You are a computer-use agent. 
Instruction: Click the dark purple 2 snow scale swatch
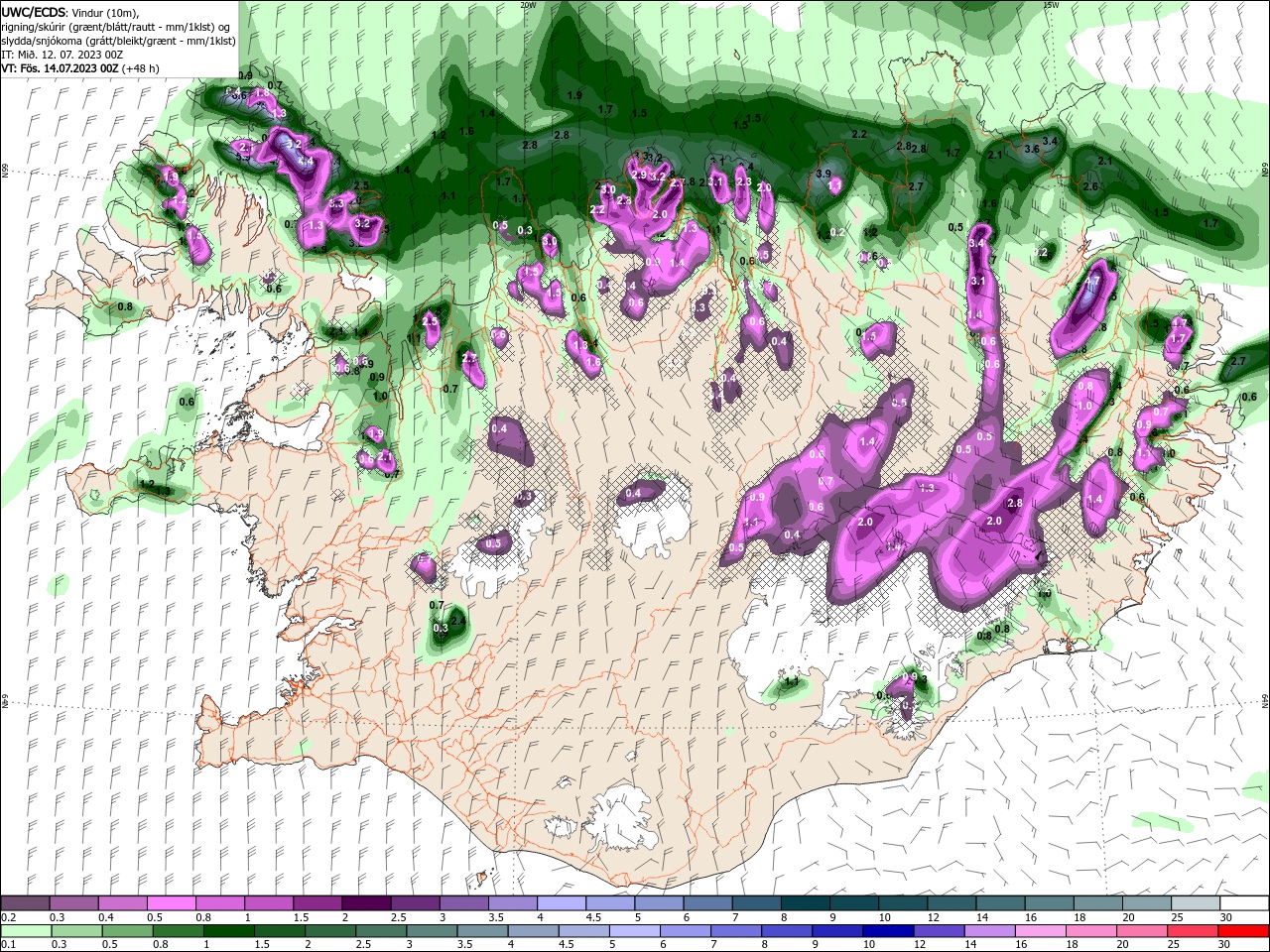365,903
